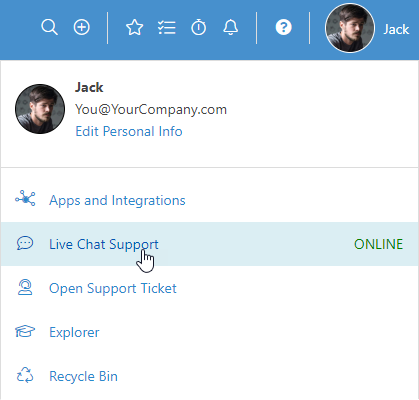Image resolution: width=419 pixels, height=400 pixels.
Task: Click the support agent headset icon
Action: [25, 287]
